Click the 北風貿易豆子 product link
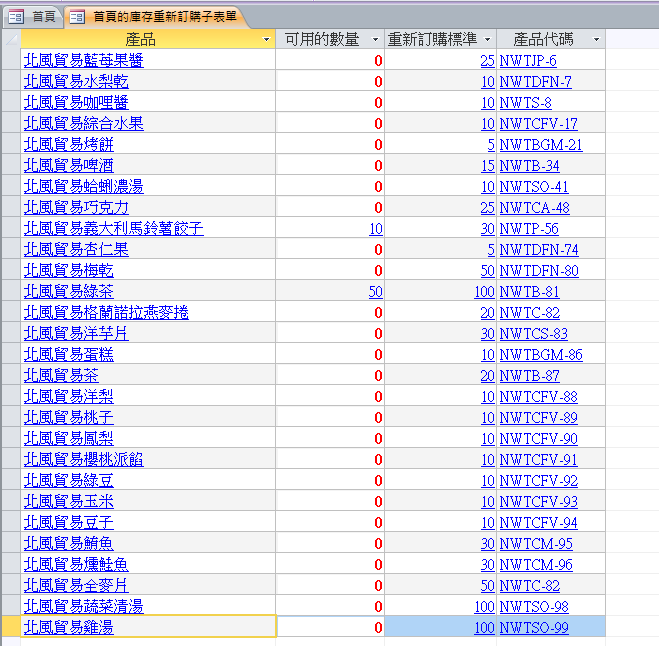 69,522
